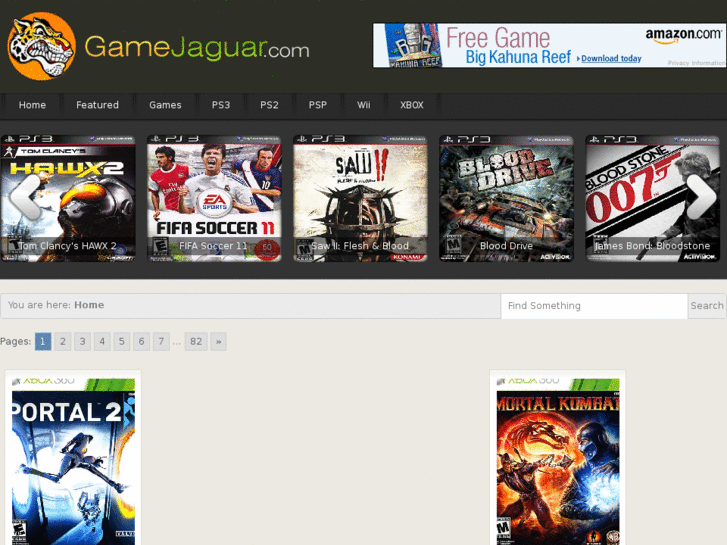
Task: Select the PS2 menu item
Action: click(x=269, y=105)
